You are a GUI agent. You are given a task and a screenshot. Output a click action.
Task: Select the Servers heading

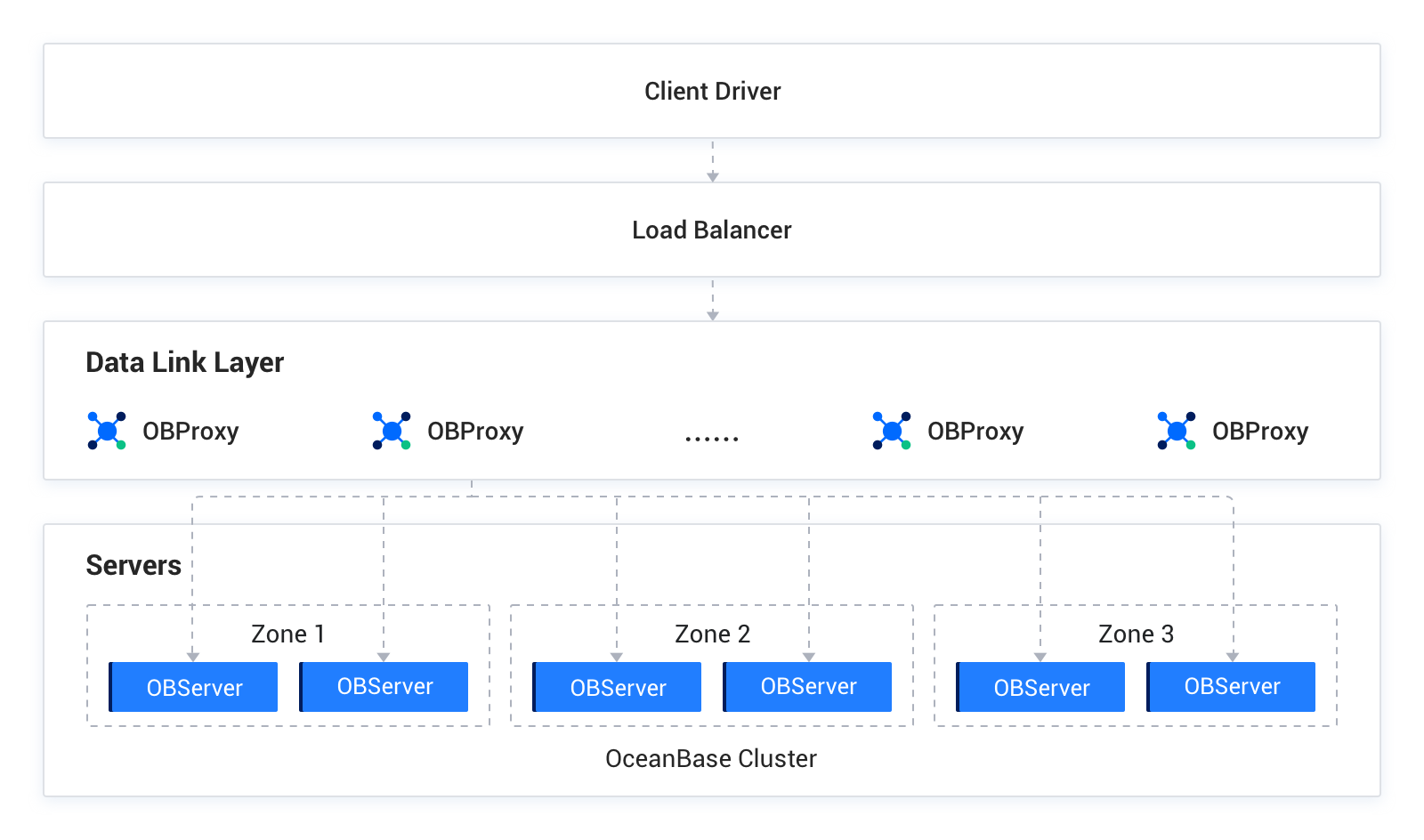coord(133,566)
